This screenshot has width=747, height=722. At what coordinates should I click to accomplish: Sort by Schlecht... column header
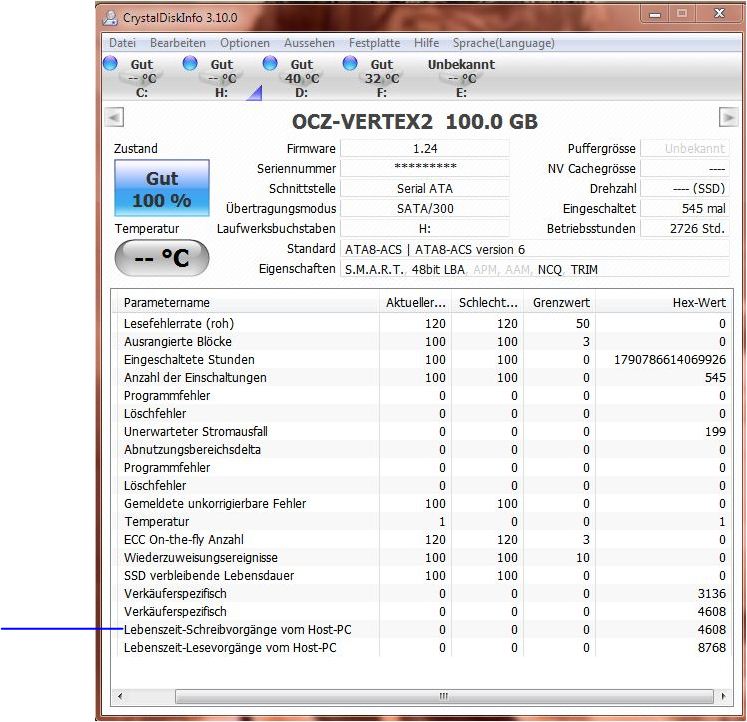[487, 302]
